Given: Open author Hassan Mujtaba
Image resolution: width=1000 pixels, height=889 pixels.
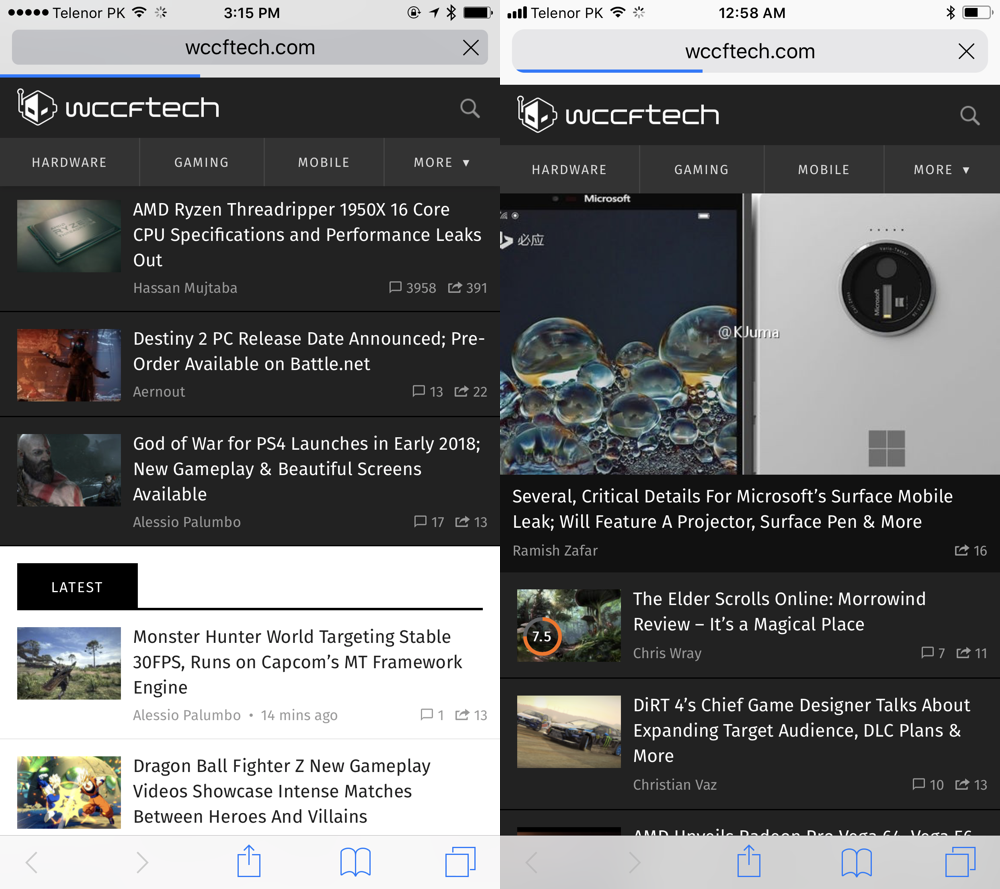Looking at the screenshot, I should pos(185,288).
